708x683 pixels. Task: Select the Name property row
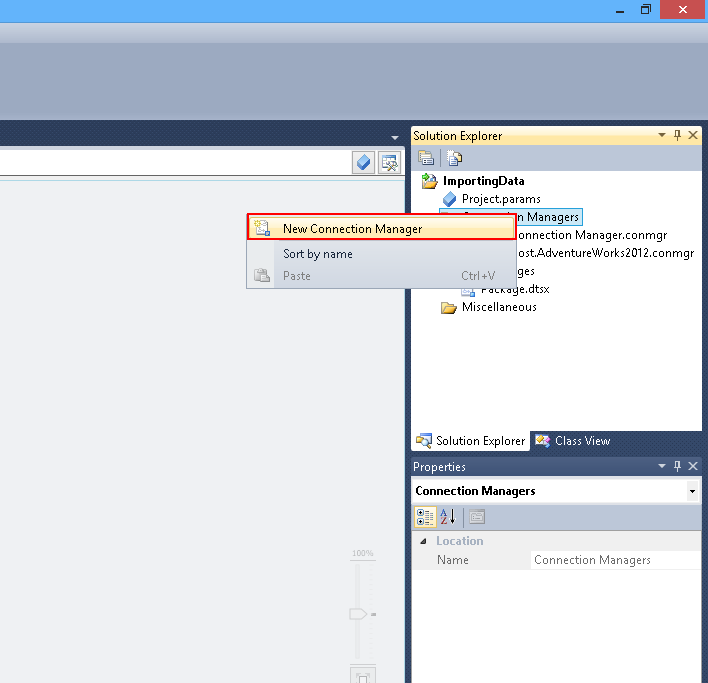pos(556,560)
